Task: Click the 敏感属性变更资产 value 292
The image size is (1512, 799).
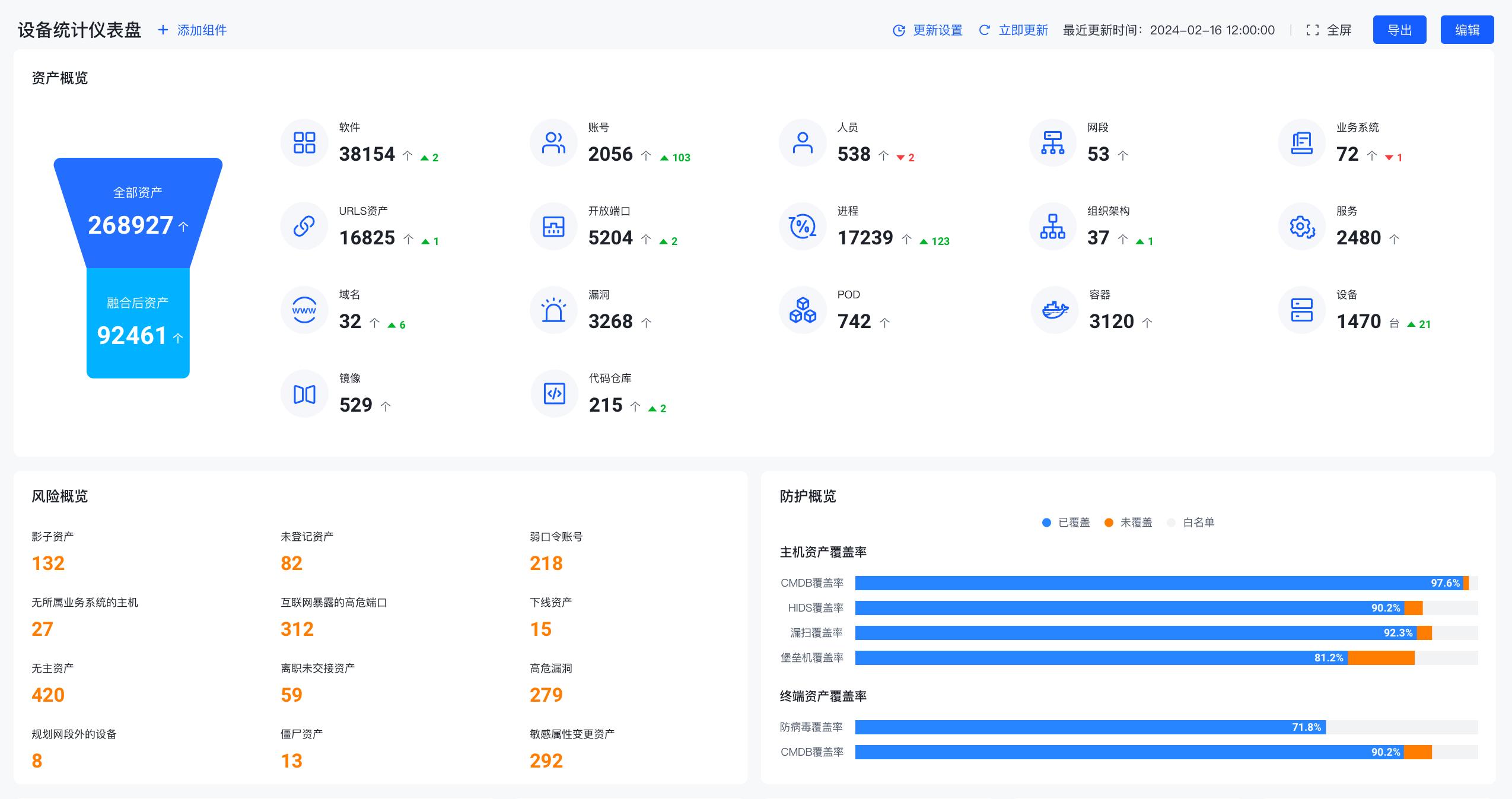Action: (546, 761)
